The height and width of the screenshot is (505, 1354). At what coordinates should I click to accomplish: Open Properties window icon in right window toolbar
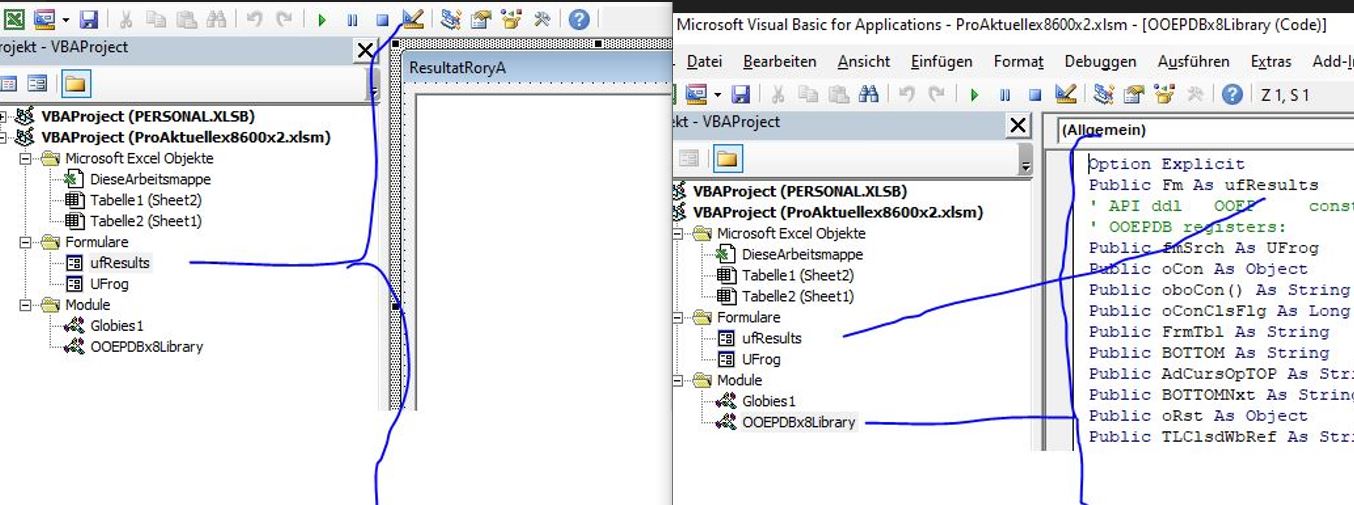click(1134, 95)
